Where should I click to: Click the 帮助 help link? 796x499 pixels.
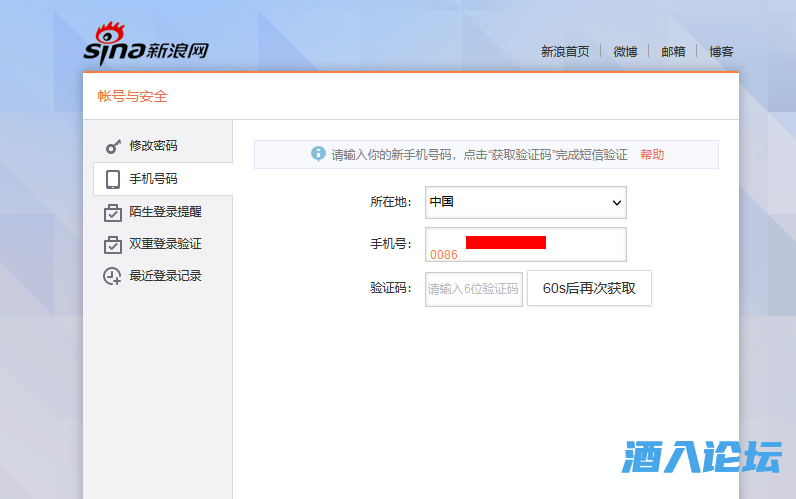coord(652,155)
